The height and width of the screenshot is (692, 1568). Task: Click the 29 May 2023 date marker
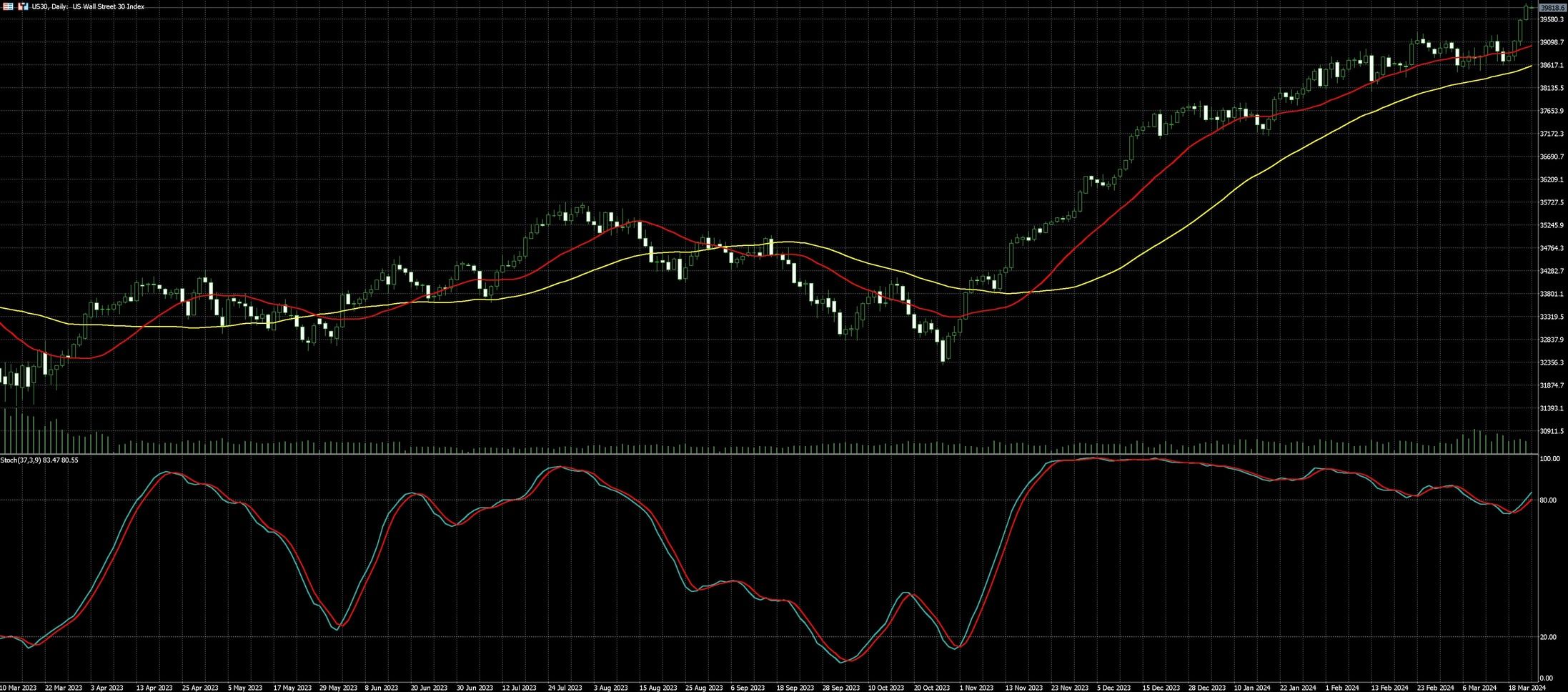pyautogui.click(x=338, y=688)
